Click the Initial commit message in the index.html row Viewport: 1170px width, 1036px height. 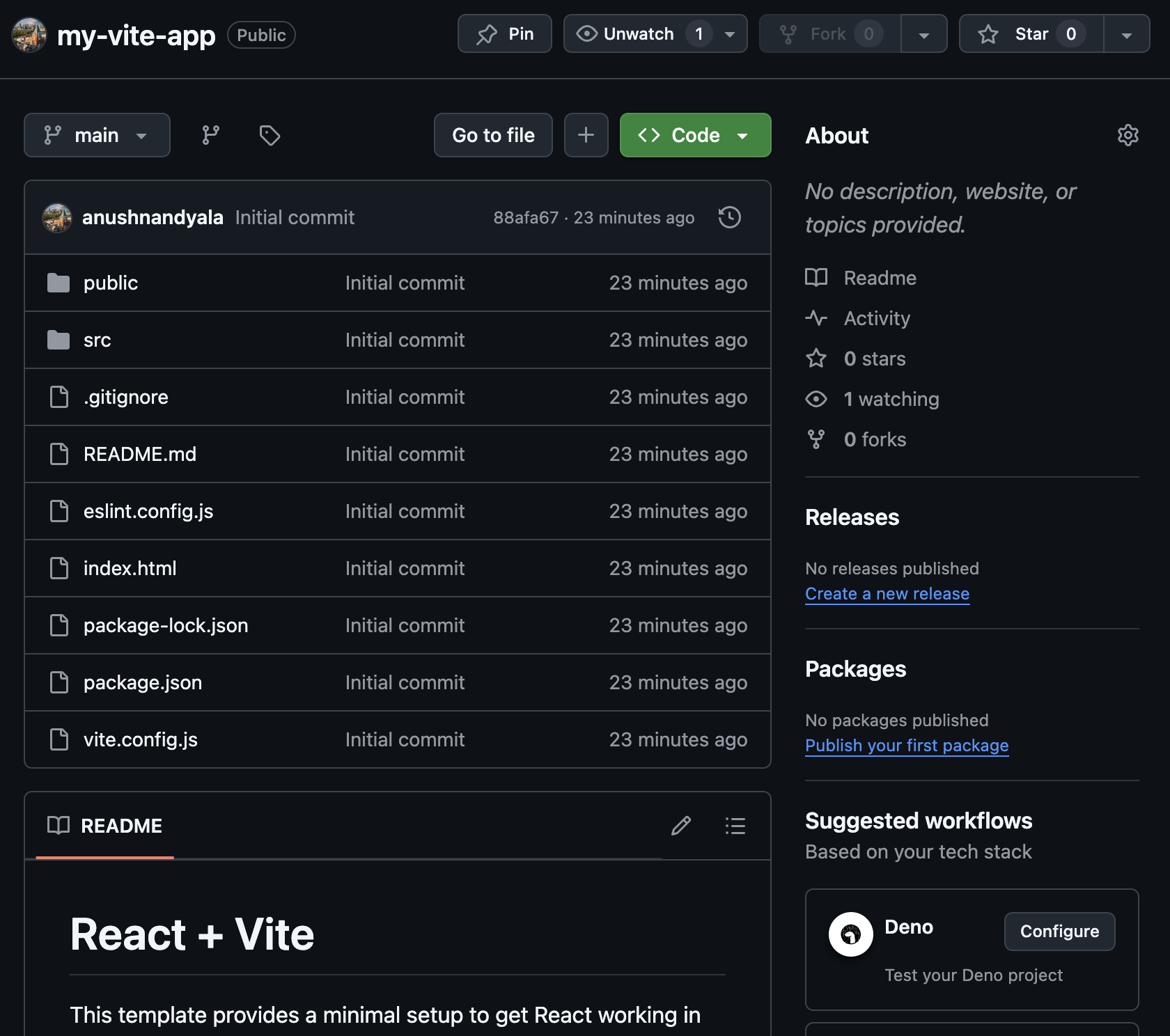pyautogui.click(x=405, y=568)
